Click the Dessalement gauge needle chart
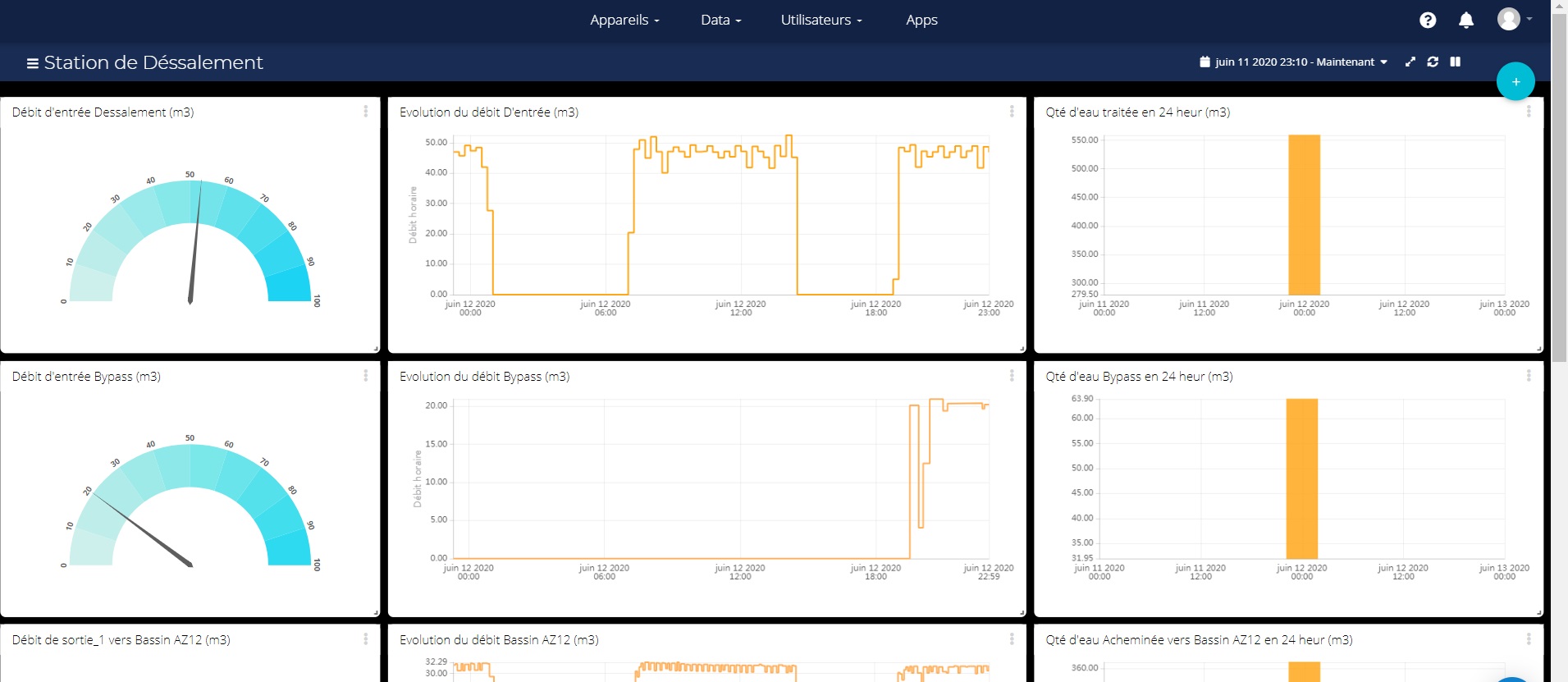The image size is (1568, 682). pyautogui.click(x=190, y=240)
